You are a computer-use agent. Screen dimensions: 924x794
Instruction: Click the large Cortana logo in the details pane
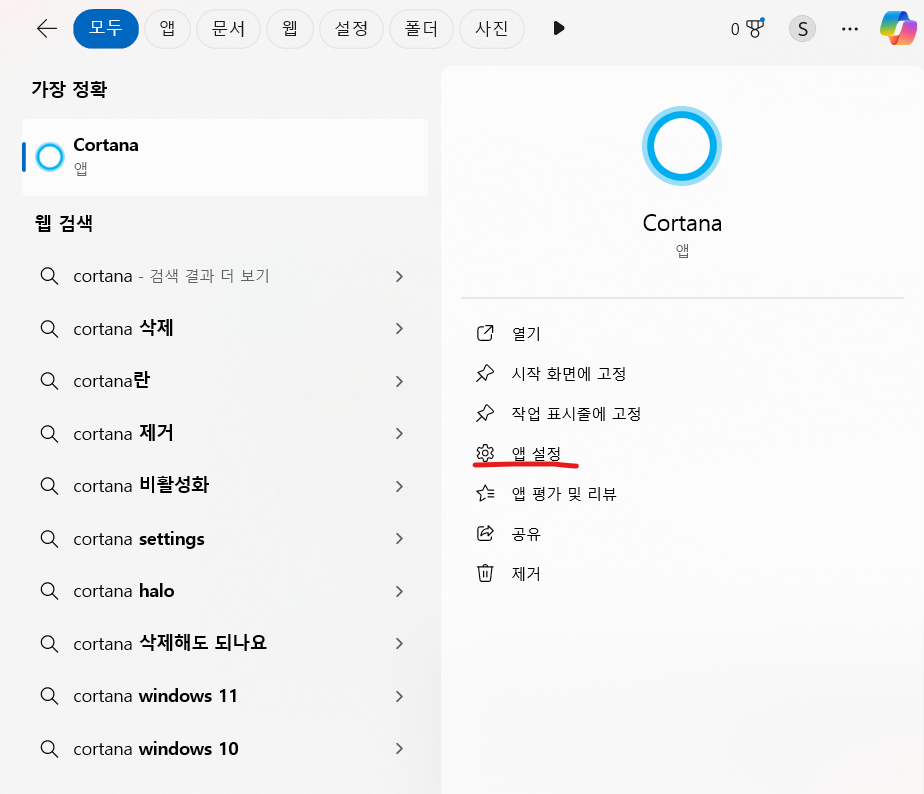click(x=682, y=146)
